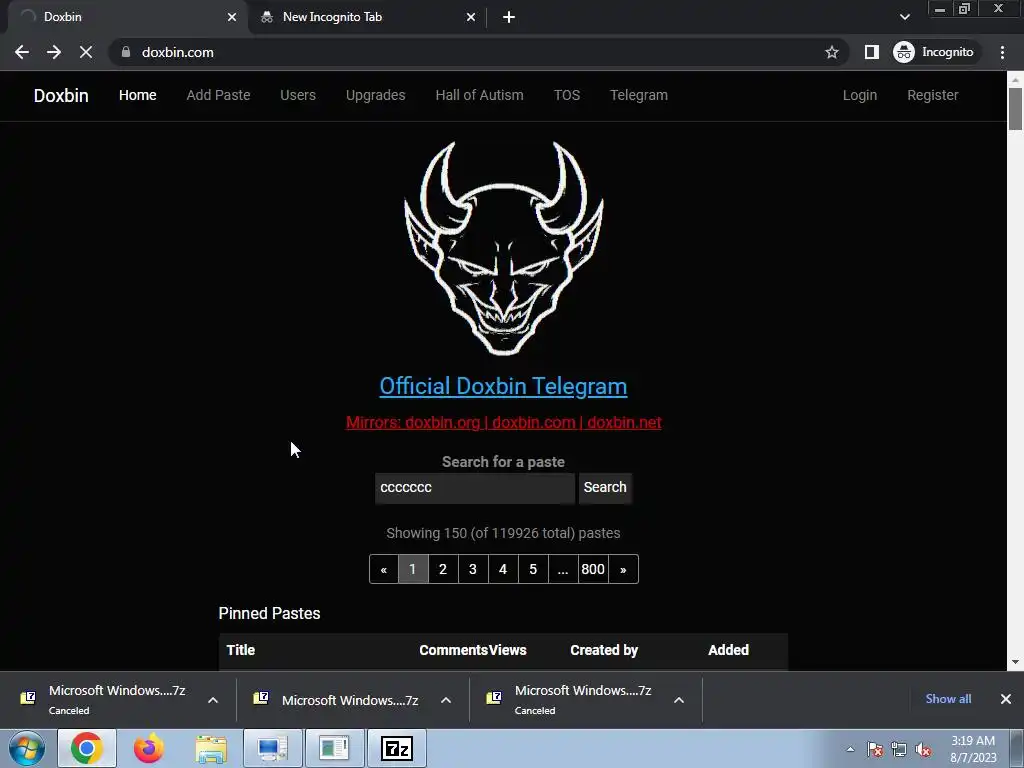This screenshot has height=768, width=1024.
Task: Open the Official Doxbin Telegram link
Action: tap(504, 386)
